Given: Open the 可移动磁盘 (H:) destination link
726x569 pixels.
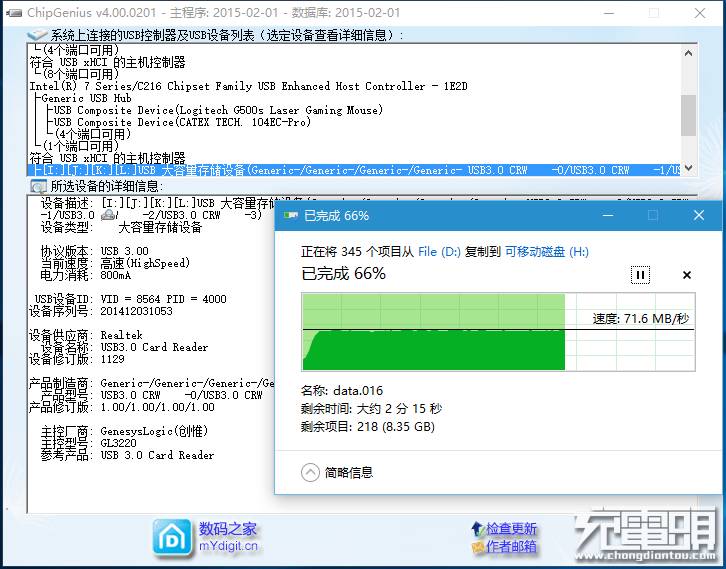Looking at the screenshot, I should click(546, 252).
